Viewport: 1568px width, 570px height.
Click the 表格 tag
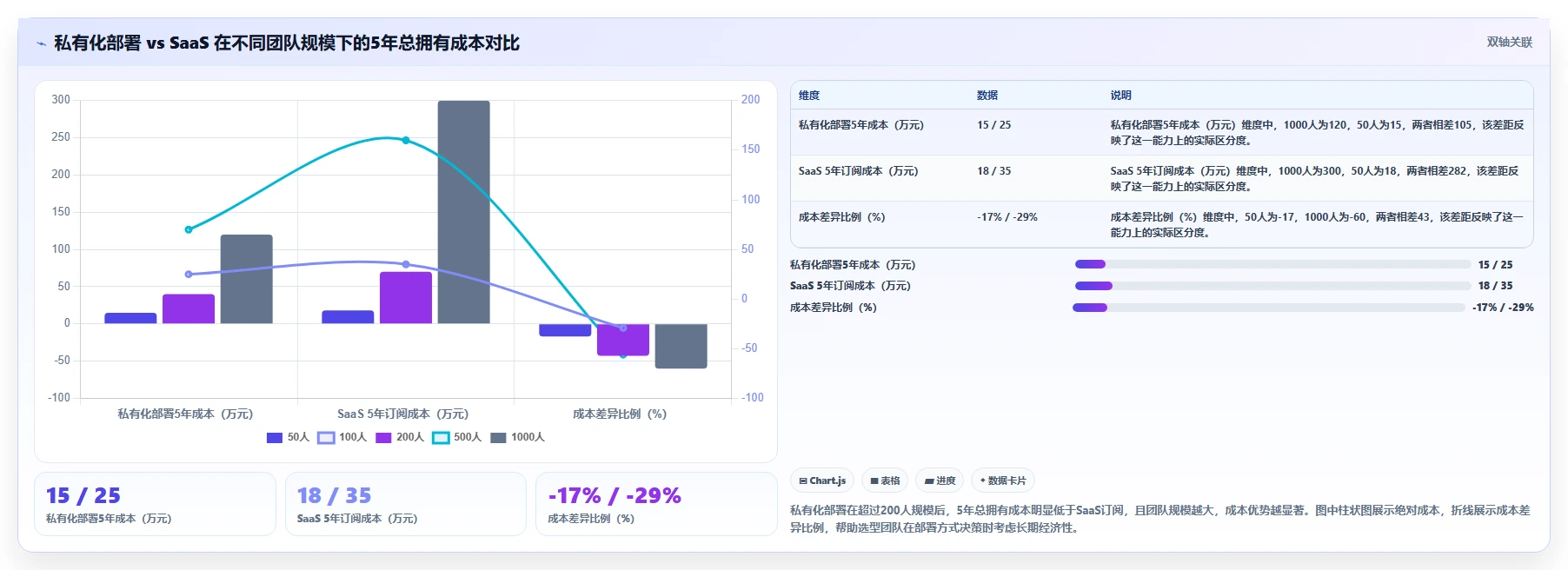tap(885, 481)
